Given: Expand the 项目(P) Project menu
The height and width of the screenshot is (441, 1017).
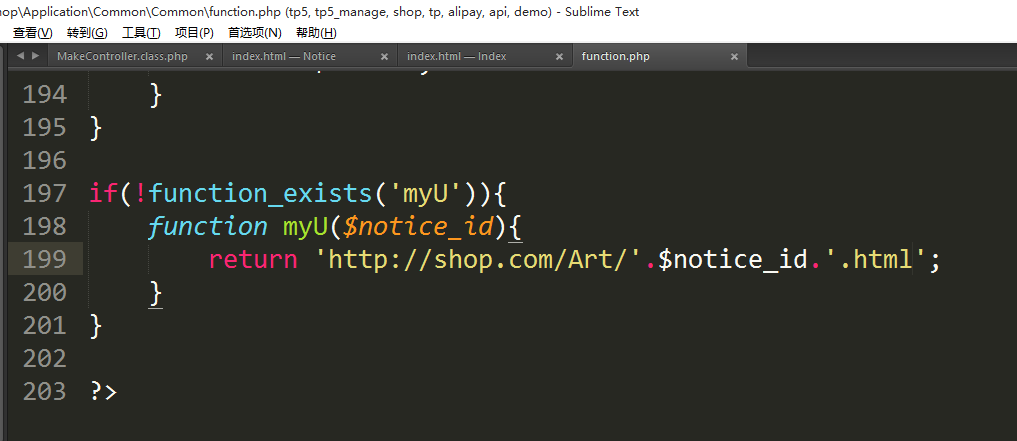Looking at the screenshot, I should tap(194, 33).
